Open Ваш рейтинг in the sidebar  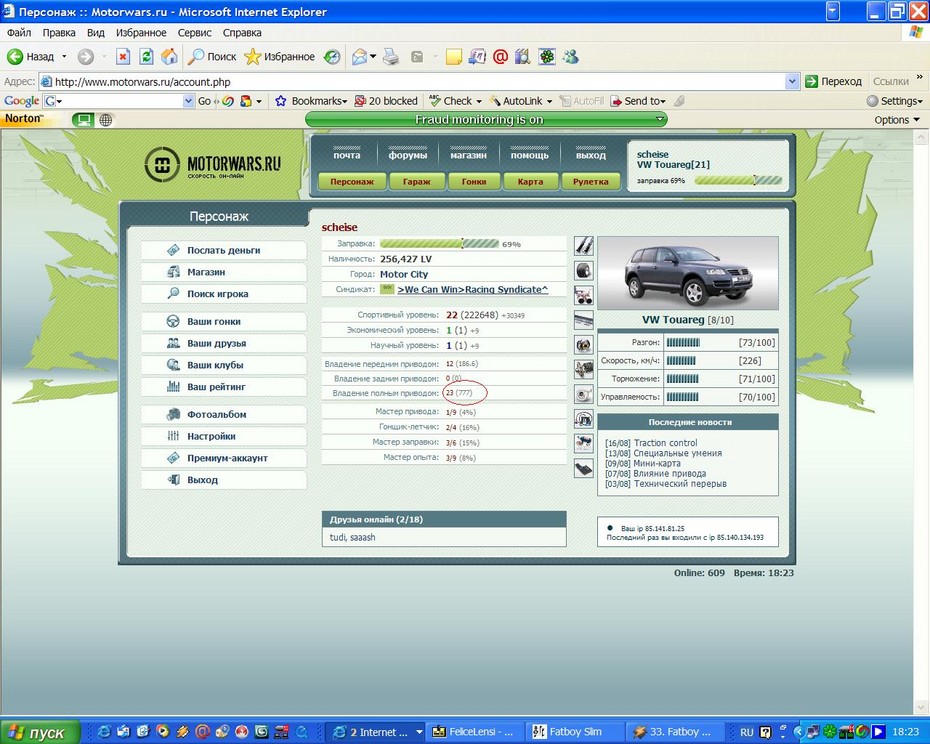[x=224, y=387]
